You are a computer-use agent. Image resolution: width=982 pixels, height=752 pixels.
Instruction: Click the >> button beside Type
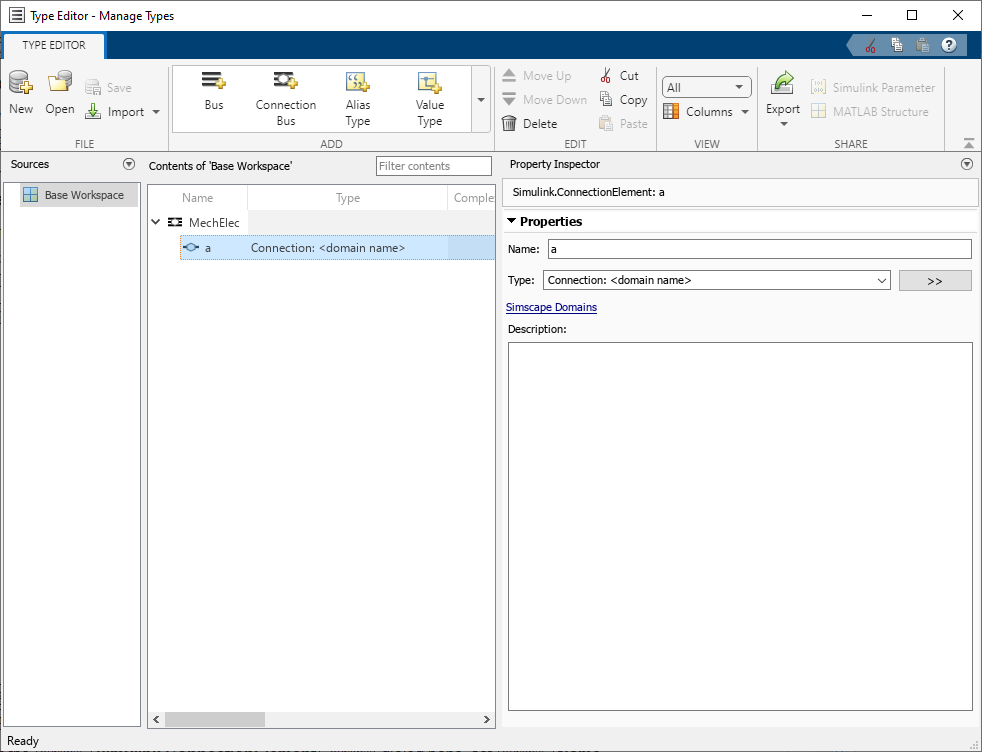pos(934,280)
